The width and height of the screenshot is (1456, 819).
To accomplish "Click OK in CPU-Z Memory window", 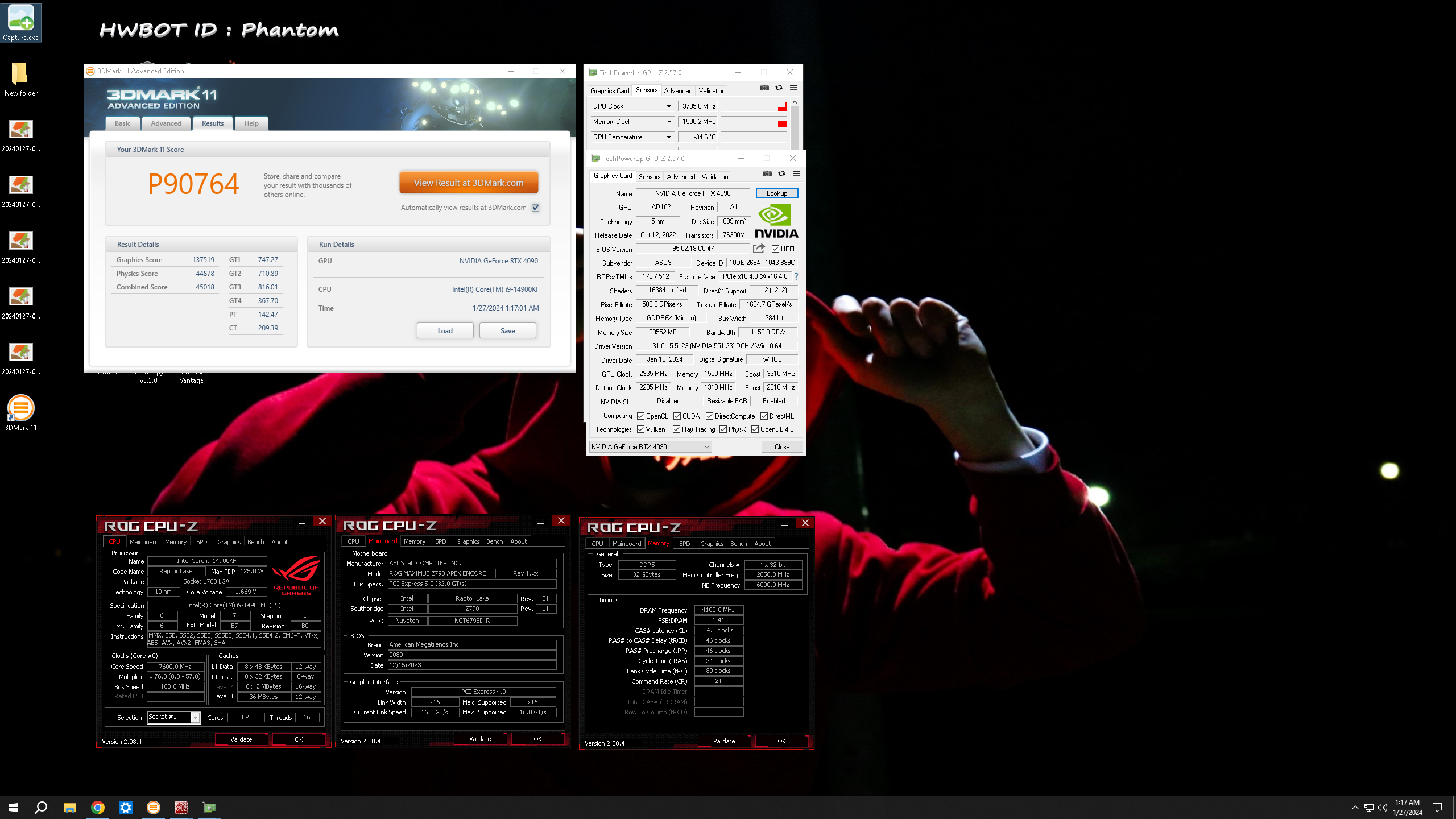I will pos(781,741).
